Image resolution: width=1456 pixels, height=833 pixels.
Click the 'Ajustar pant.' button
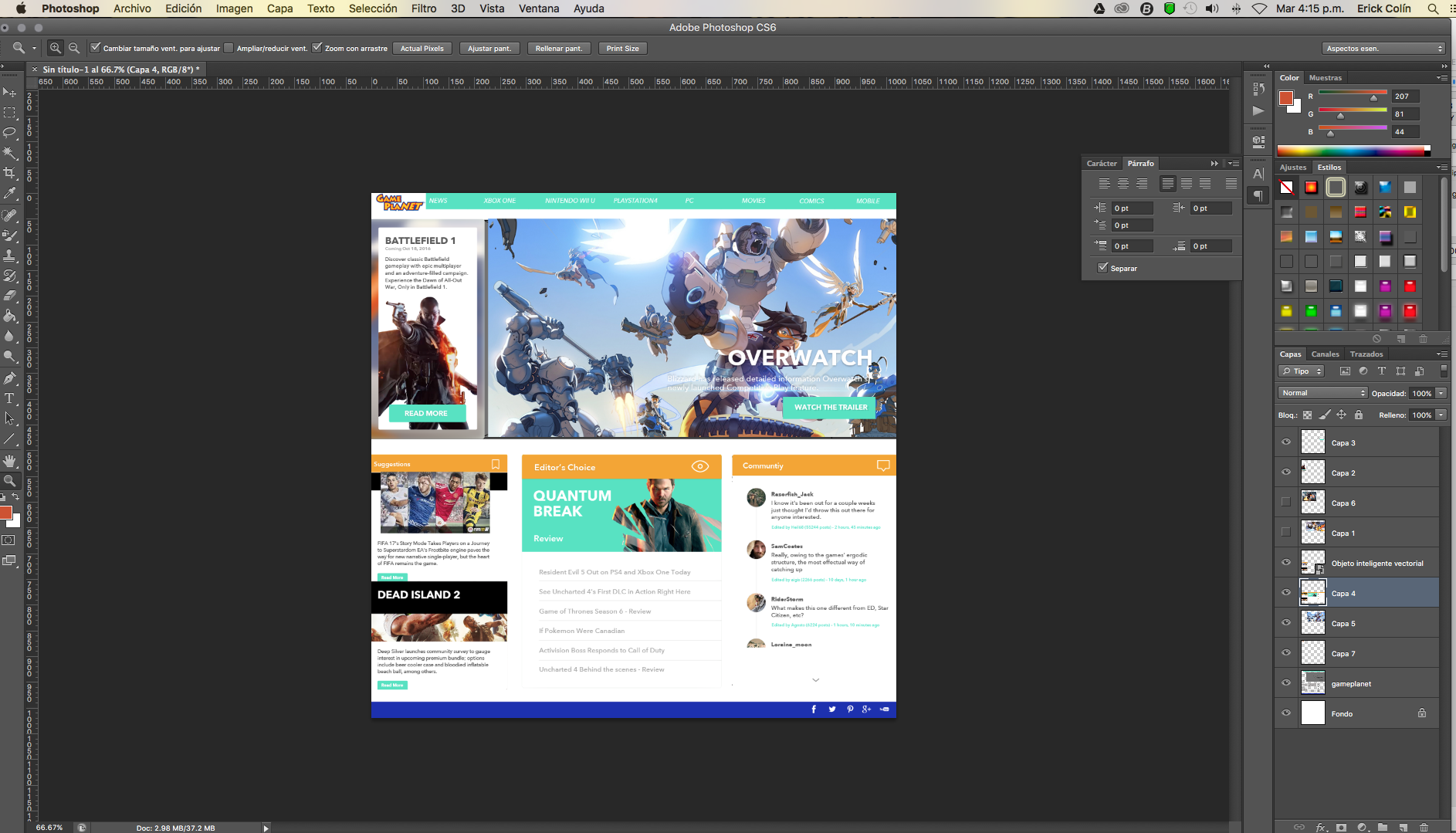(x=489, y=49)
